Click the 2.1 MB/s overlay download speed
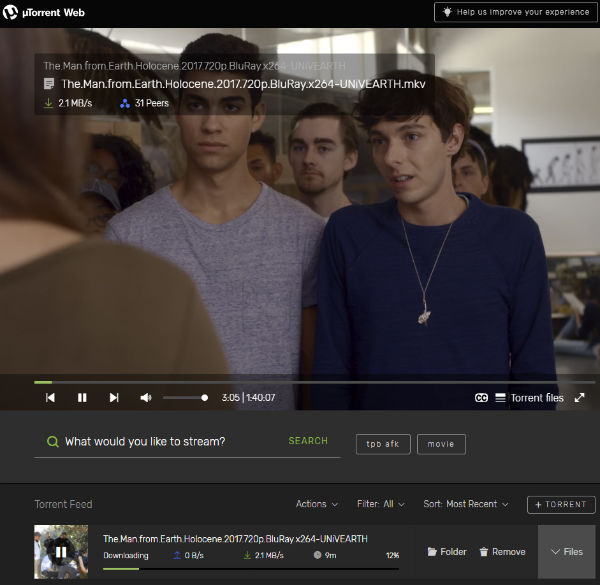The width and height of the screenshot is (600, 585). pos(68,103)
